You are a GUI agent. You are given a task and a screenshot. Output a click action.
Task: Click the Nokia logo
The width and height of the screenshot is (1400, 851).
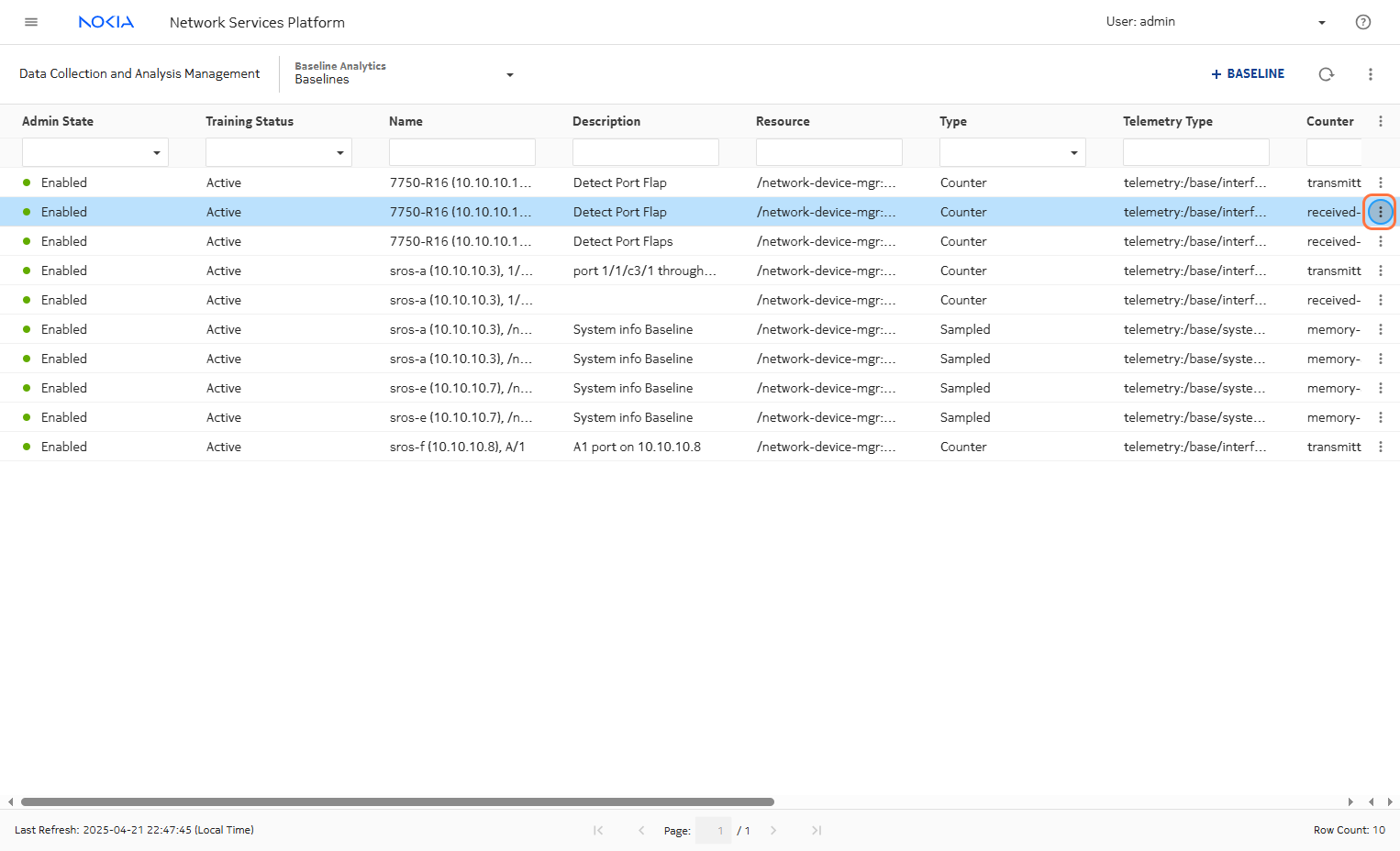tap(106, 22)
